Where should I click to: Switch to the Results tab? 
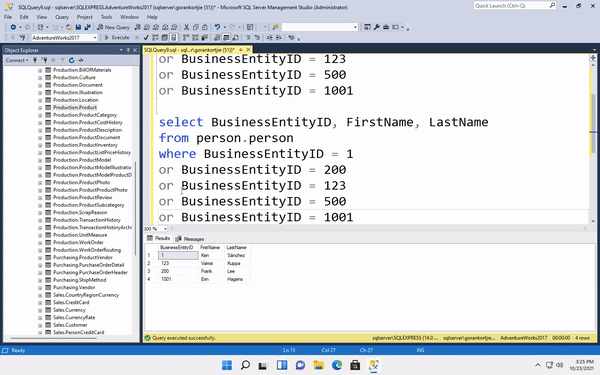pos(158,238)
